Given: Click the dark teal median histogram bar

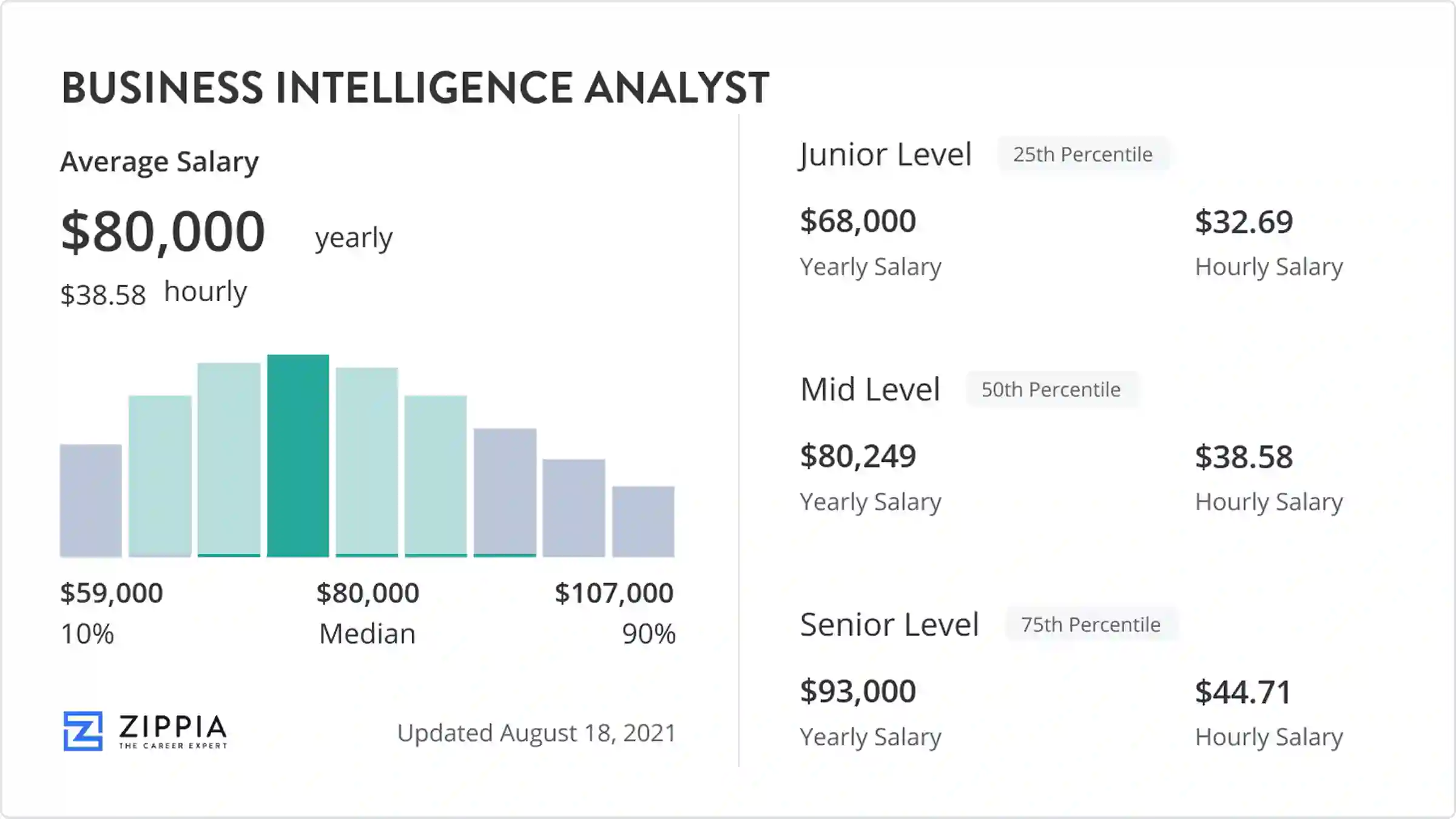Looking at the screenshot, I should (x=298, y=456).
